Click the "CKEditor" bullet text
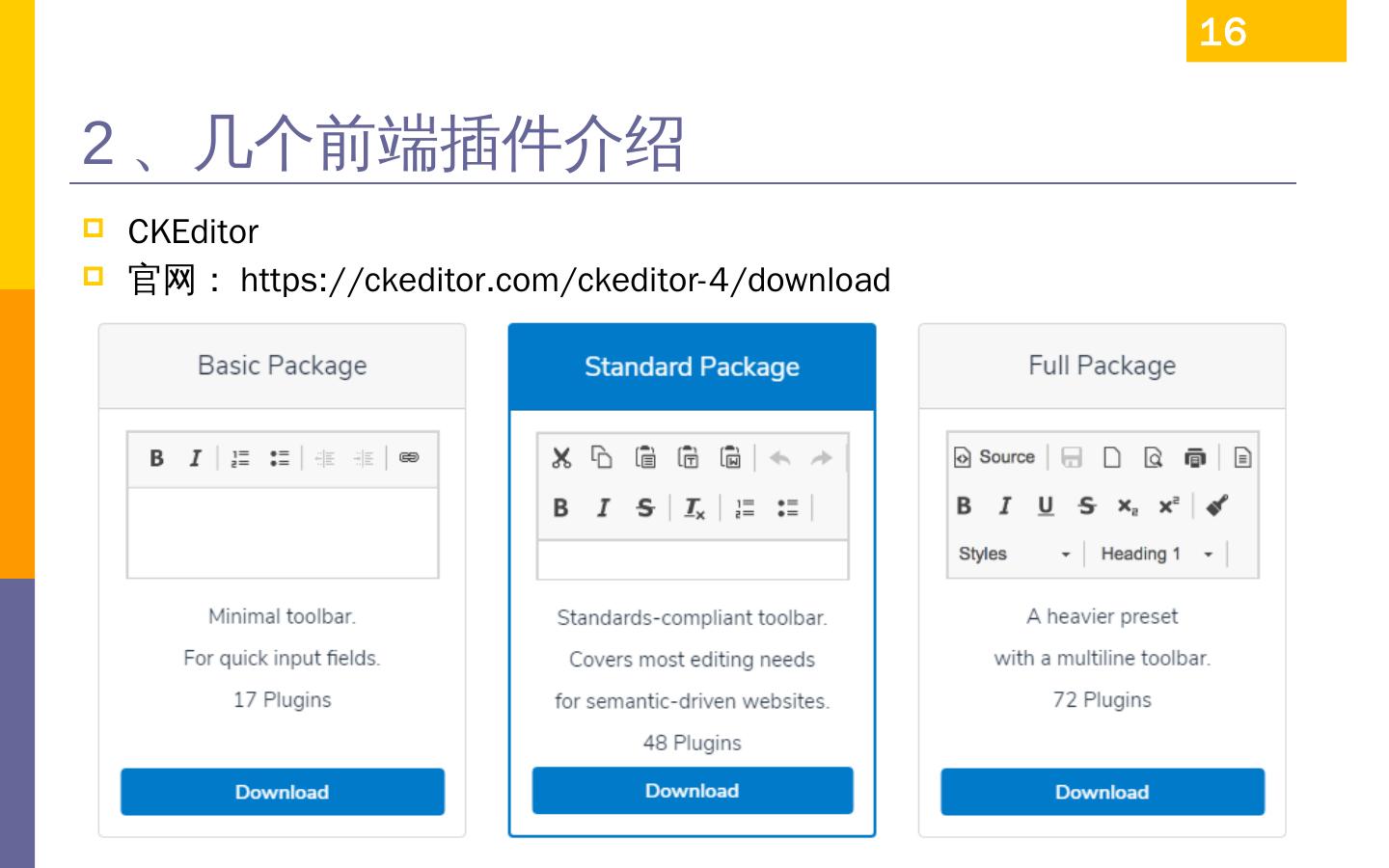Screen dimensions: 1389x868 coord(193,232)
